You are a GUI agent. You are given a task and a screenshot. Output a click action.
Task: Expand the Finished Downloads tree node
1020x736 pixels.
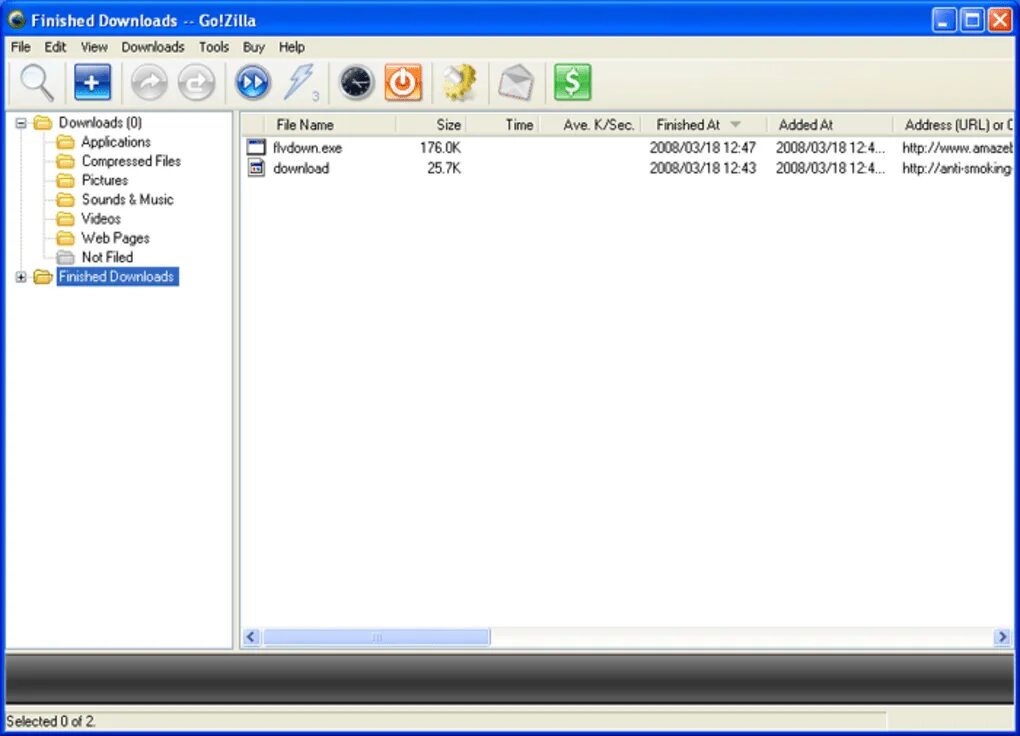pyautogui.click(x=21, y=277)
